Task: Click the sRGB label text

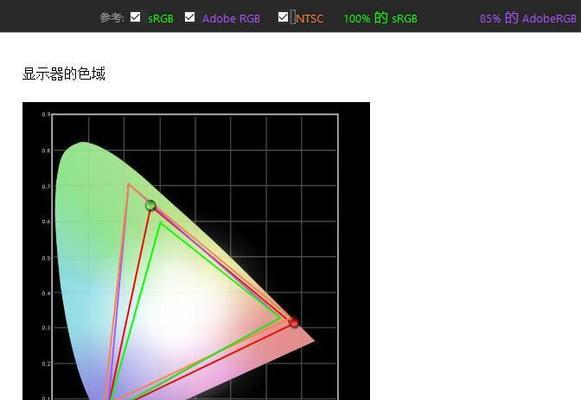Action: pyautogui.click(x=161, y=19)
